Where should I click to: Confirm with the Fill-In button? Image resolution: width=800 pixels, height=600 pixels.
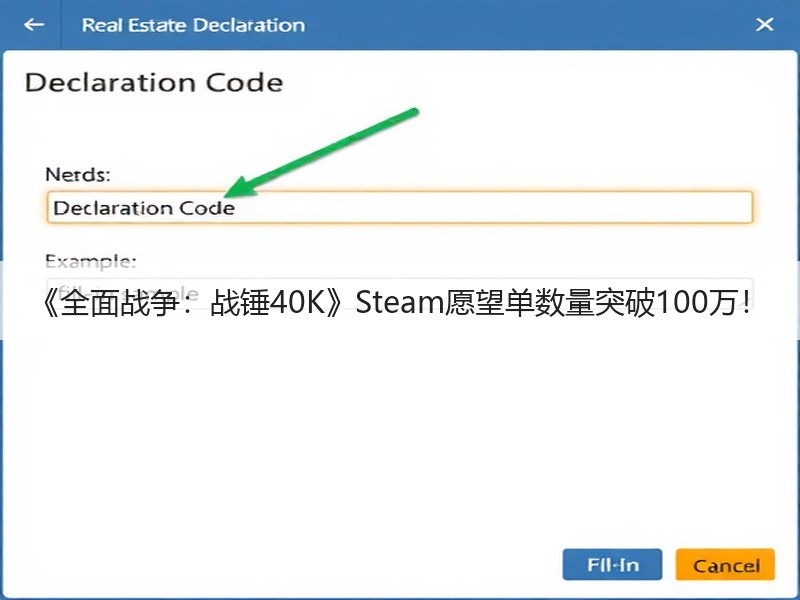(612, 564)
